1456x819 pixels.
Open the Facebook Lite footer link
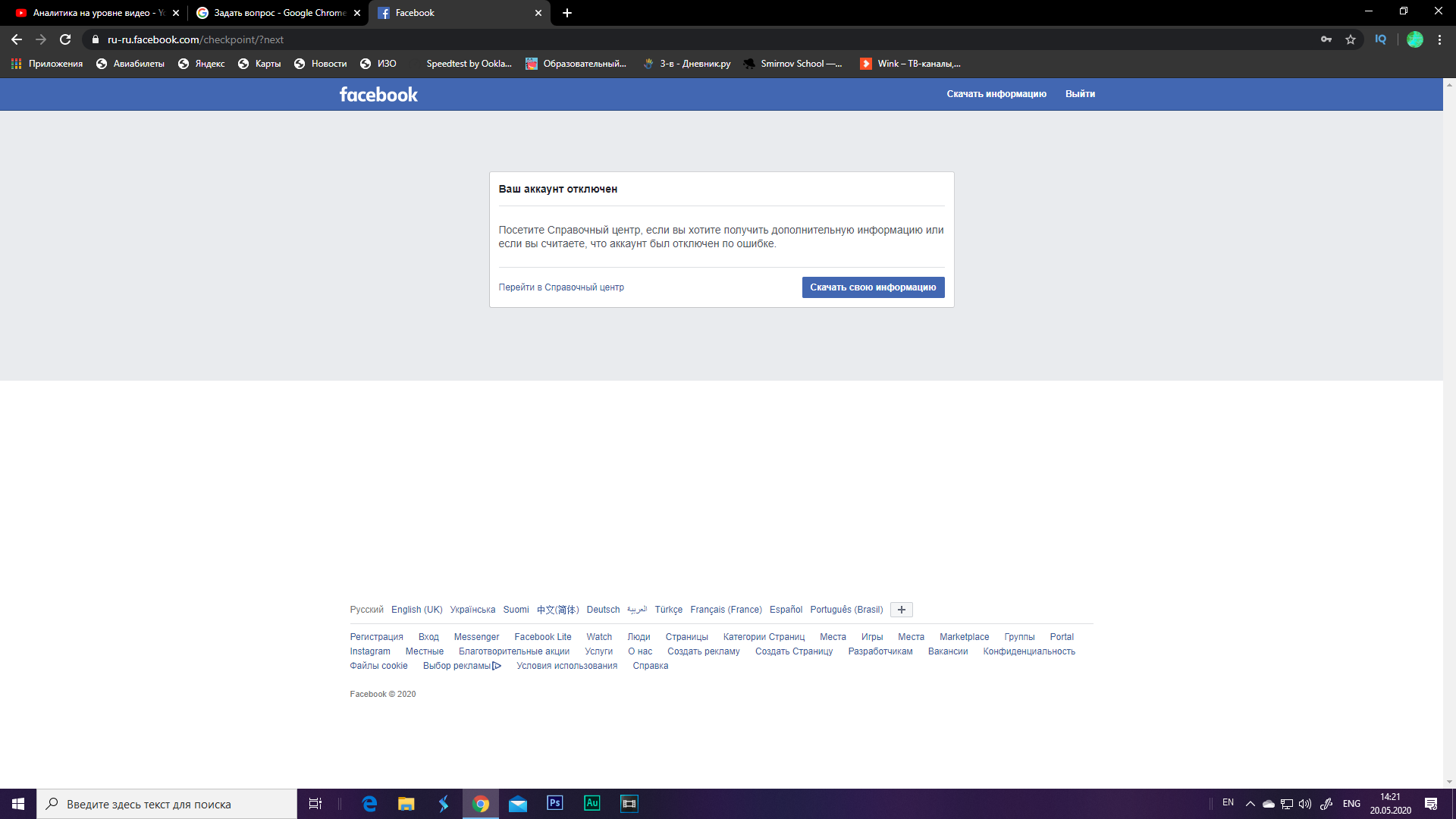click(543, 637)
